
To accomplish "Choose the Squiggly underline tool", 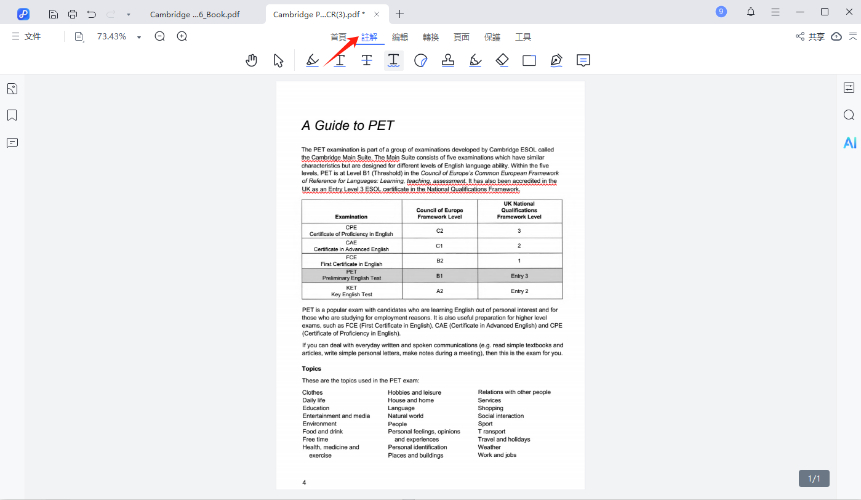I will tap(394, 60).
